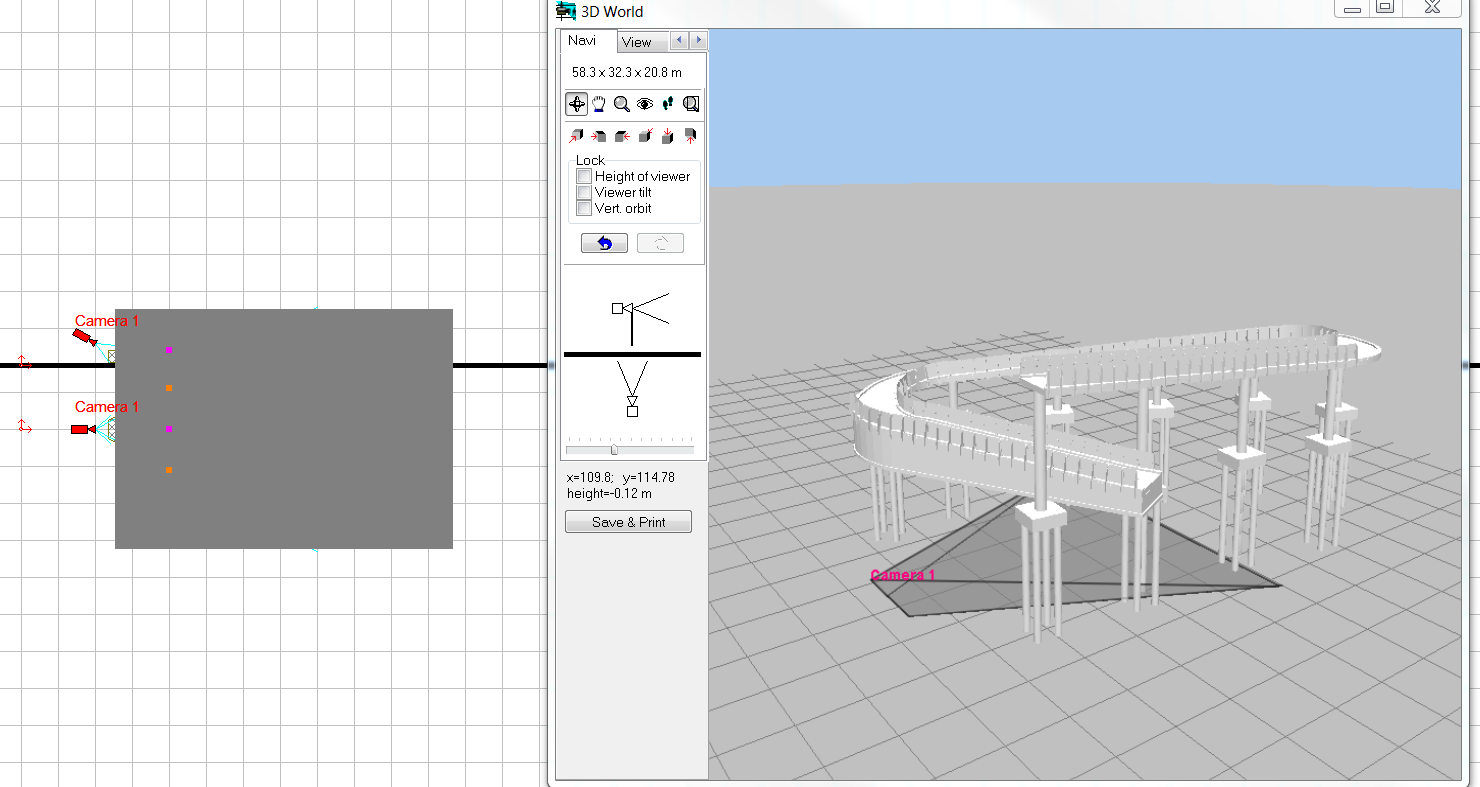Viewport: 1480px width, 787px height.
Task: Select upper orange square marker in plan
Action: pyautogui.click(x=169, y=388)
